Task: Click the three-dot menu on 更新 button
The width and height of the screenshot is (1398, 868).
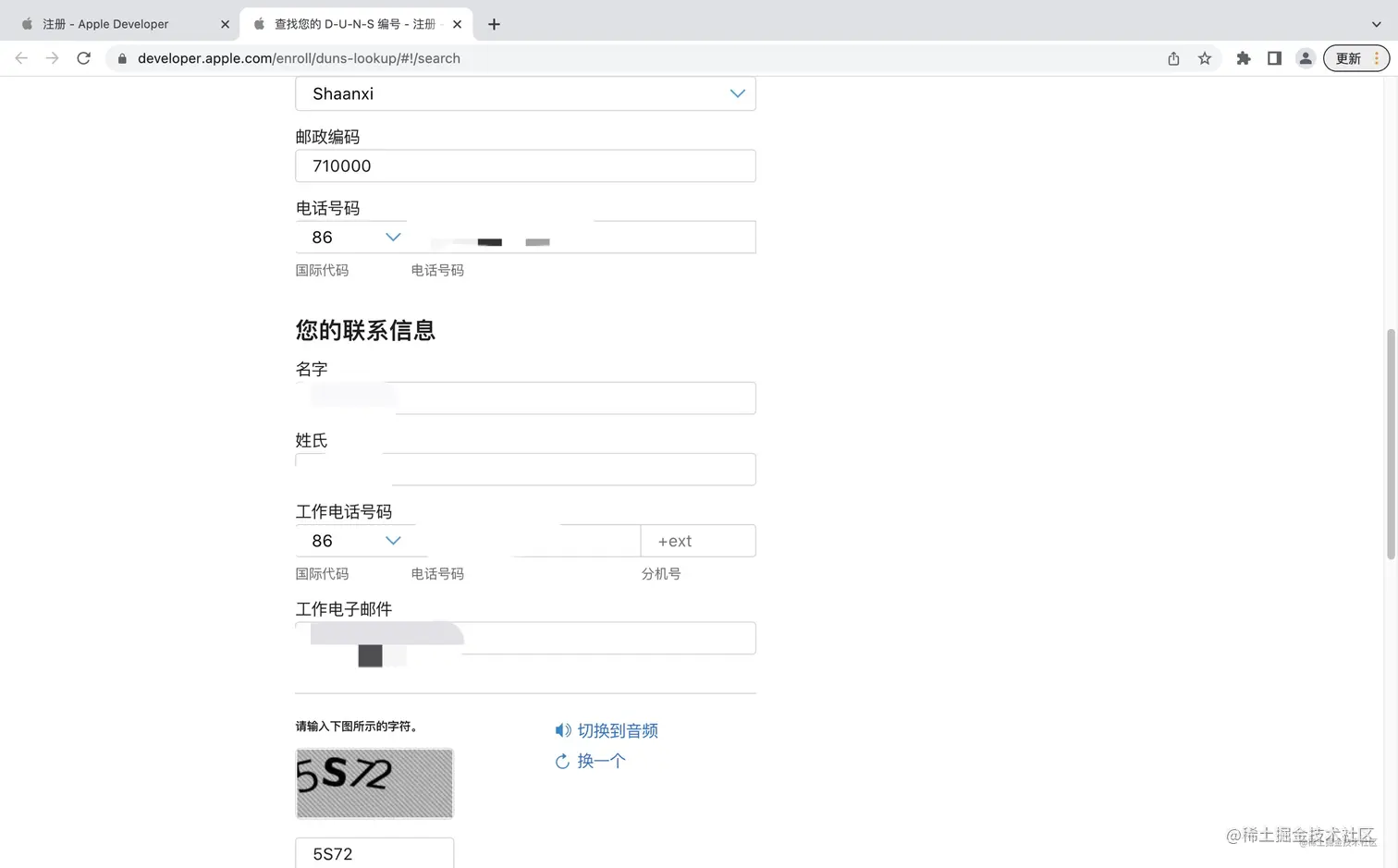Action: point(1376,58)
